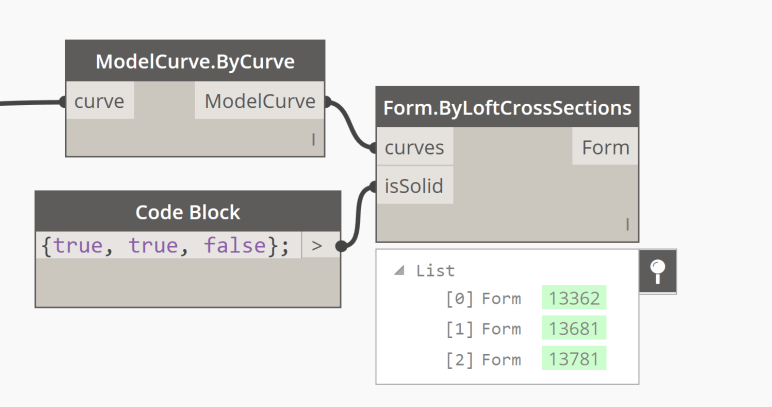The image size is (772, 407).
Task: Click the isSolid input port
Action: click(414, 185)
